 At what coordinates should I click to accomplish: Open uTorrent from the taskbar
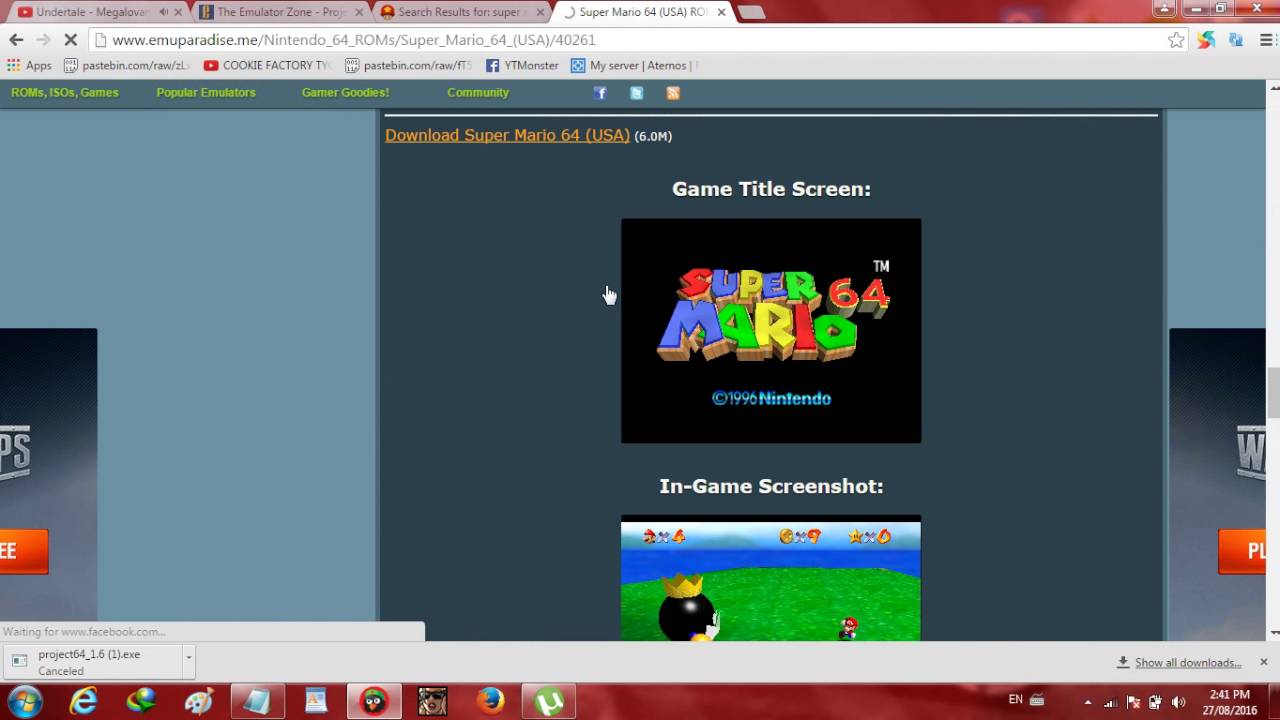click(x=549, y=701)
